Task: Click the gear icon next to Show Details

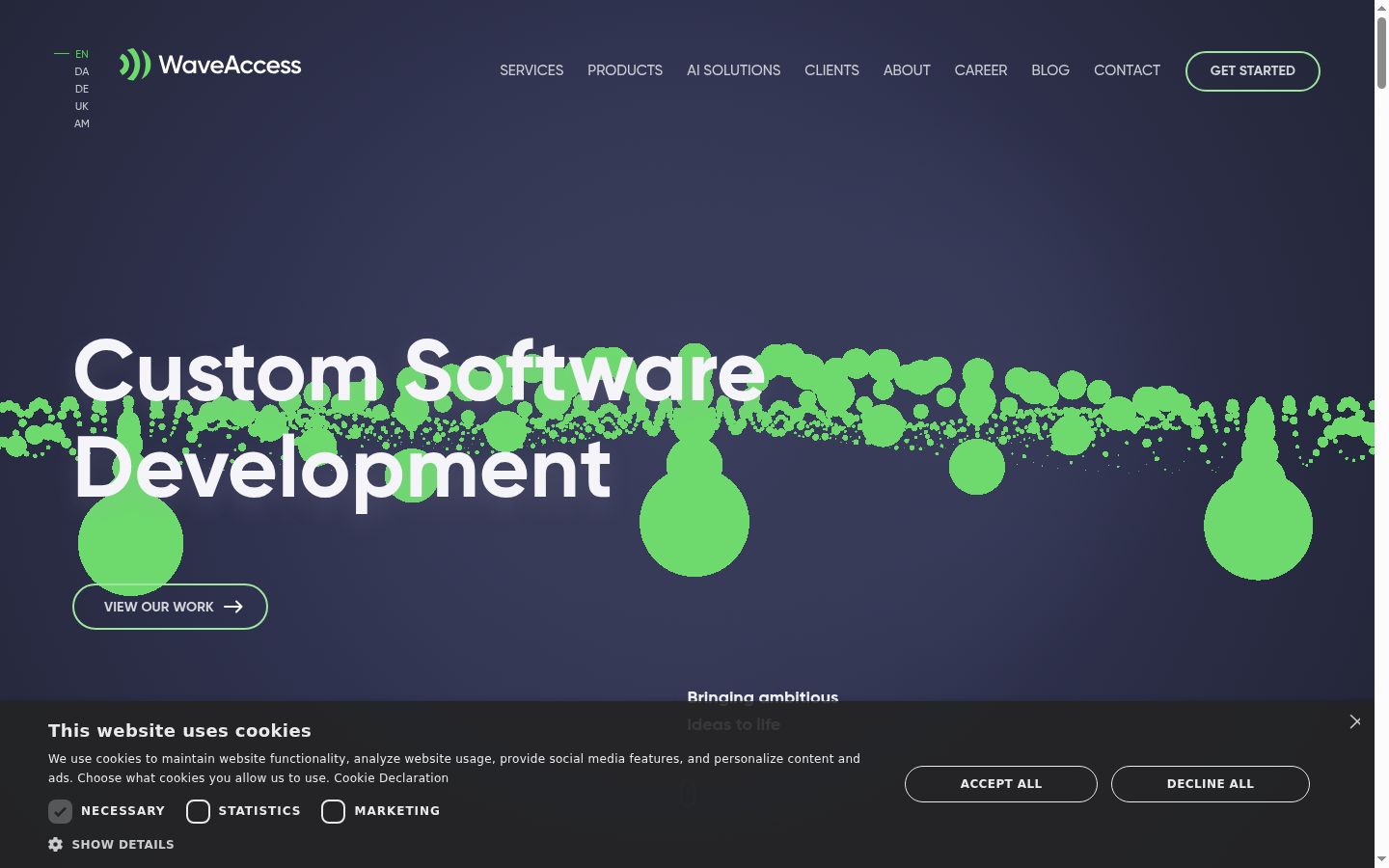Action: 56,844
